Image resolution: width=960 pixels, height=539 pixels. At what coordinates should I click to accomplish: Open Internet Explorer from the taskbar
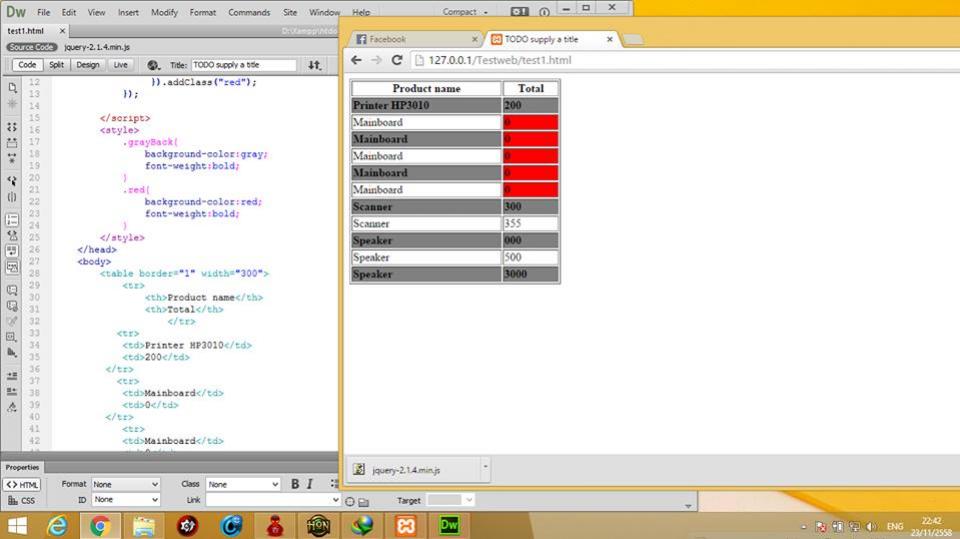(x=57, y=526)
